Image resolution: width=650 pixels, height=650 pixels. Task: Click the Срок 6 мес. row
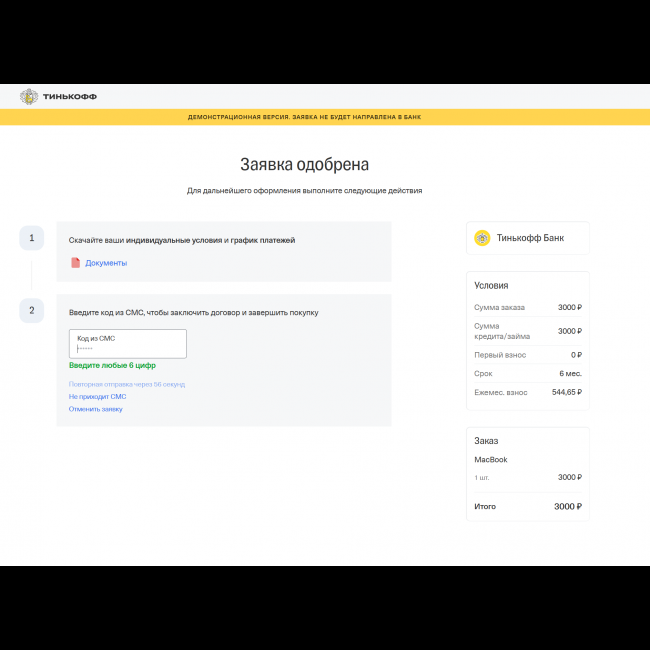[527, 373]
